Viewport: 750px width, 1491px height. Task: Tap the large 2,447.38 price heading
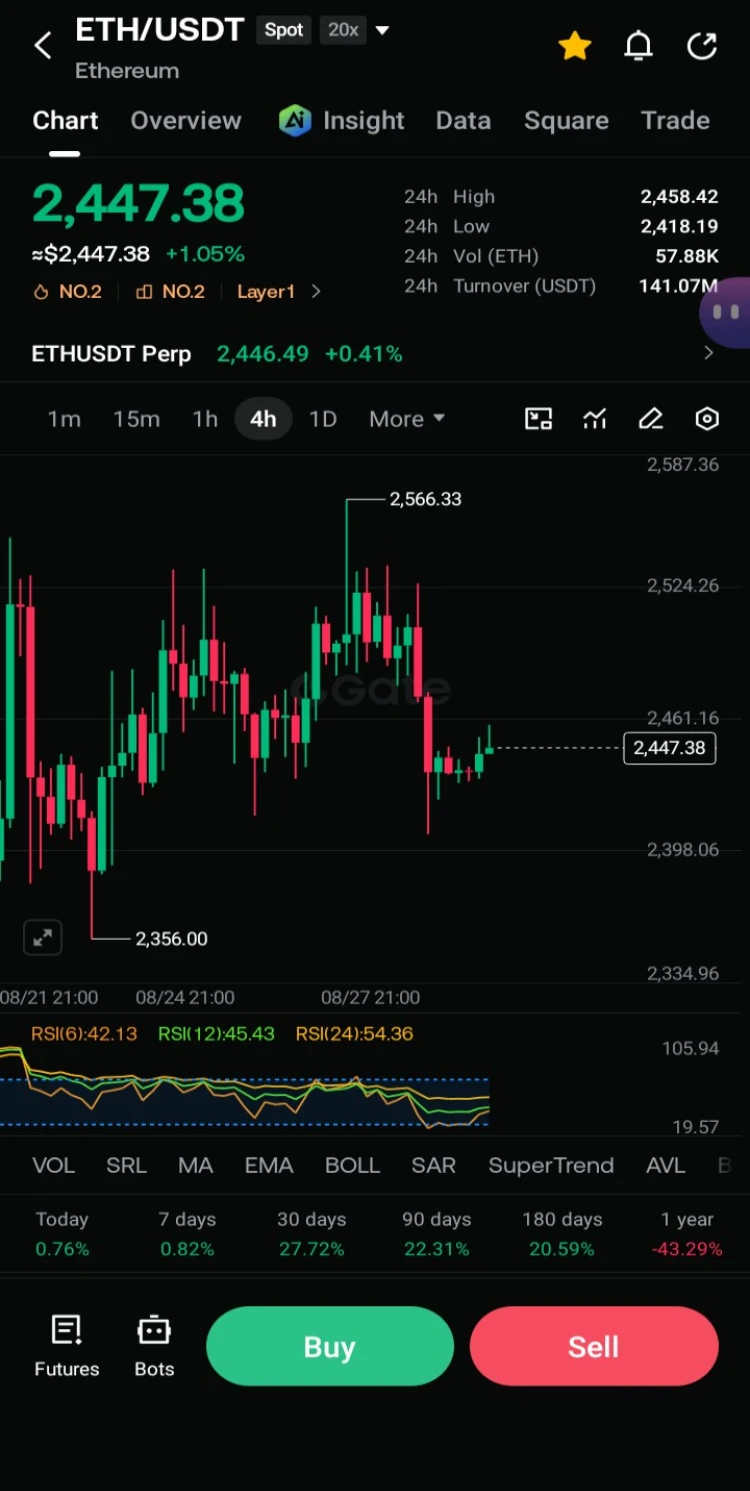[138, 203]
